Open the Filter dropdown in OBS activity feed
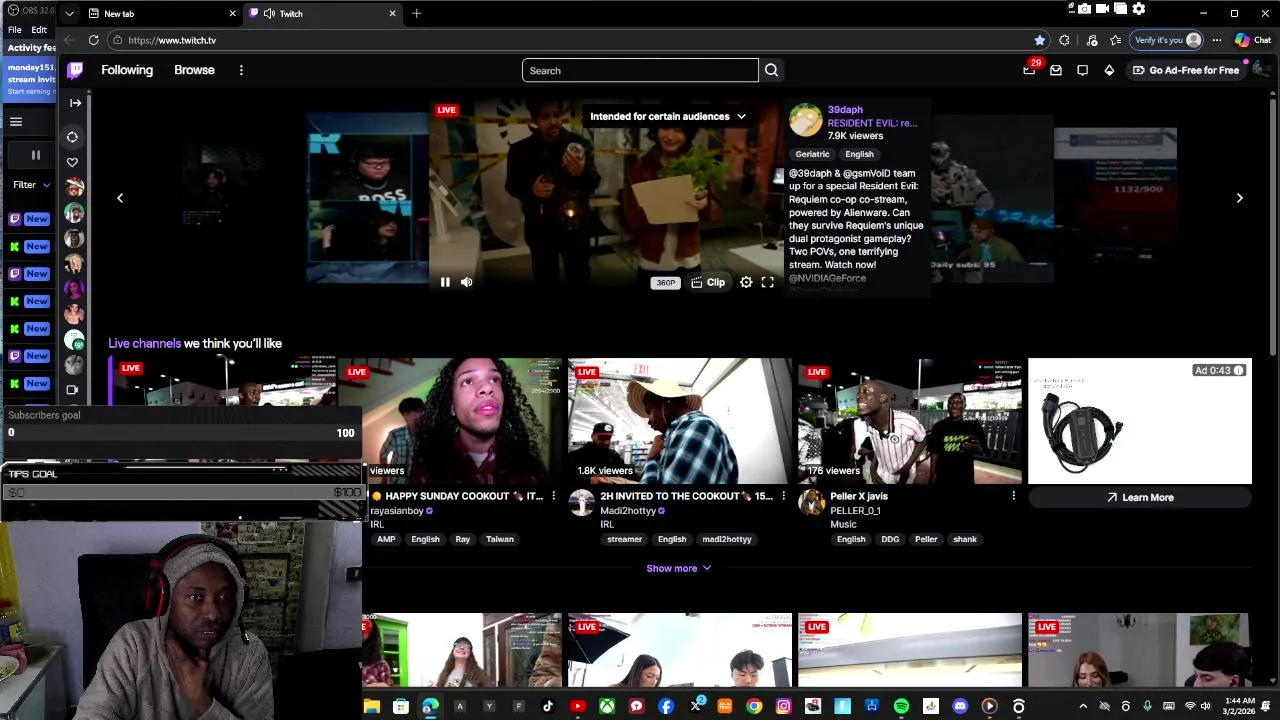The image size is (1280, 720). (31, 185)
